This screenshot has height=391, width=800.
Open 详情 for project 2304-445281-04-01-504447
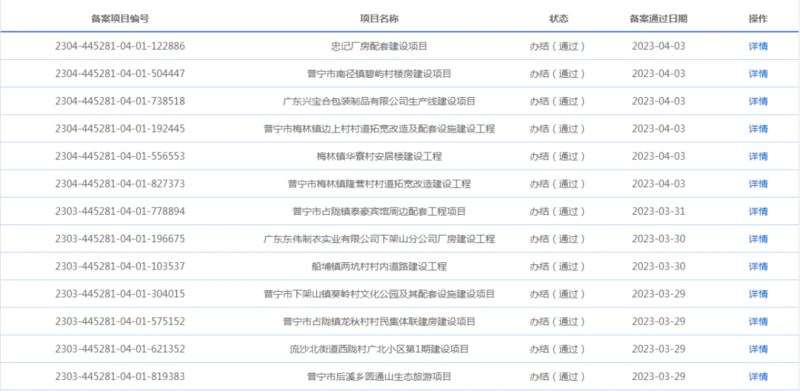tap(758, 74)
